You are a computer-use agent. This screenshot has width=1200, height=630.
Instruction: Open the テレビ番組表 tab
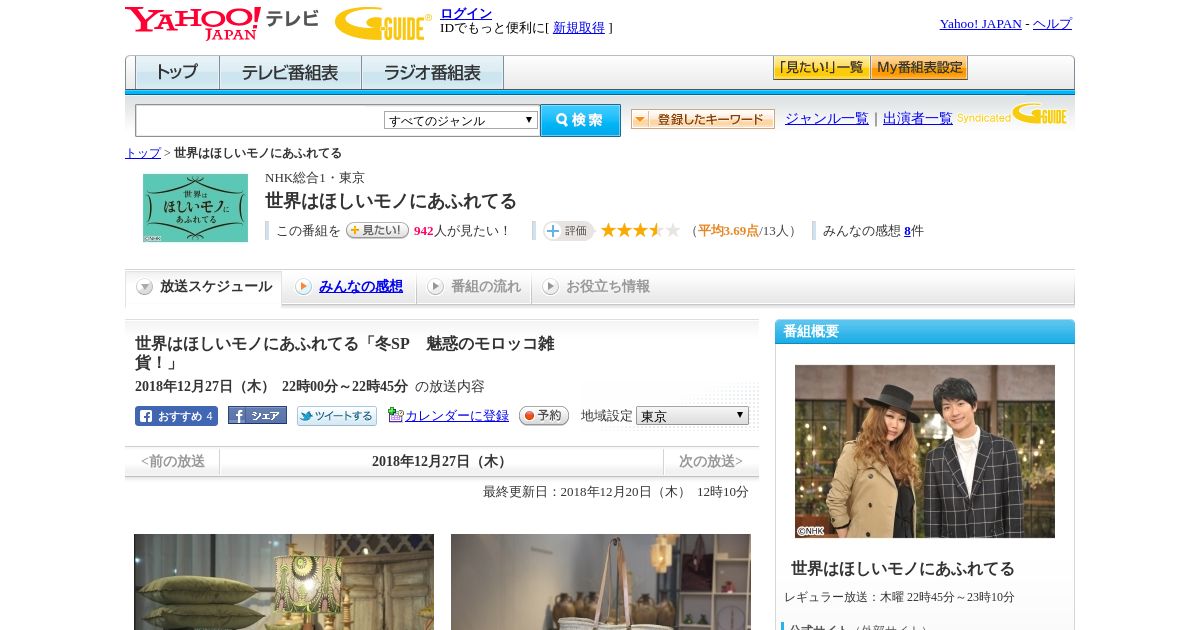coord(290,73)
